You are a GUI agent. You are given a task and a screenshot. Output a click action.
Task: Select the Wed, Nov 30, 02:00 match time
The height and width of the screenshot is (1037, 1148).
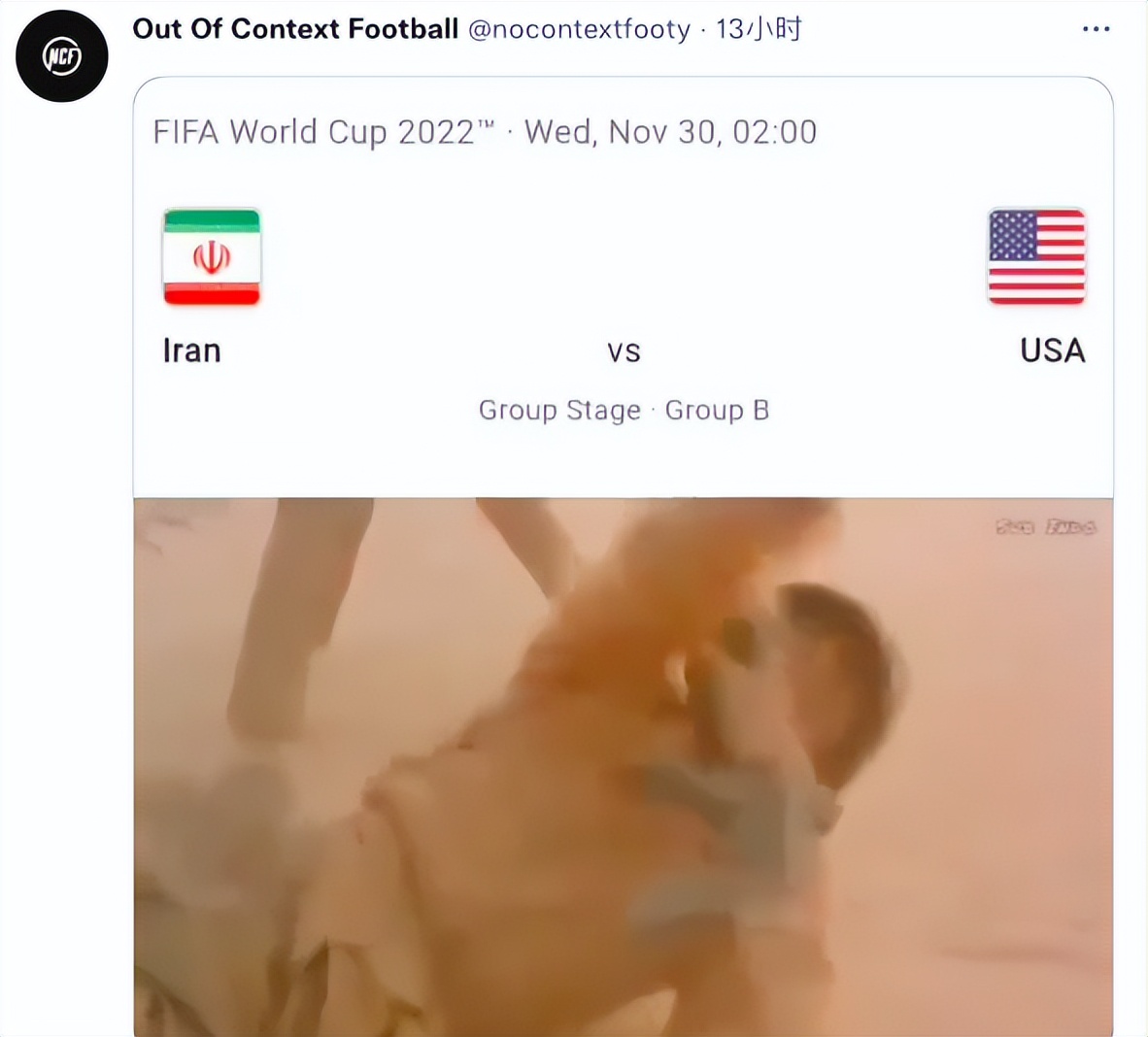click(x=670, y=132)
